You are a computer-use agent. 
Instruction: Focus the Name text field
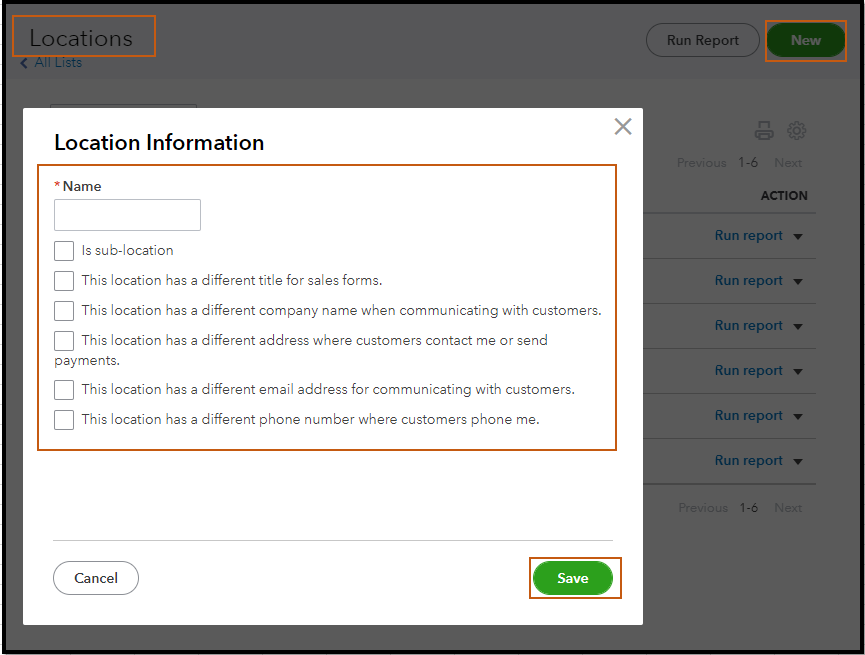coord(127,215)
